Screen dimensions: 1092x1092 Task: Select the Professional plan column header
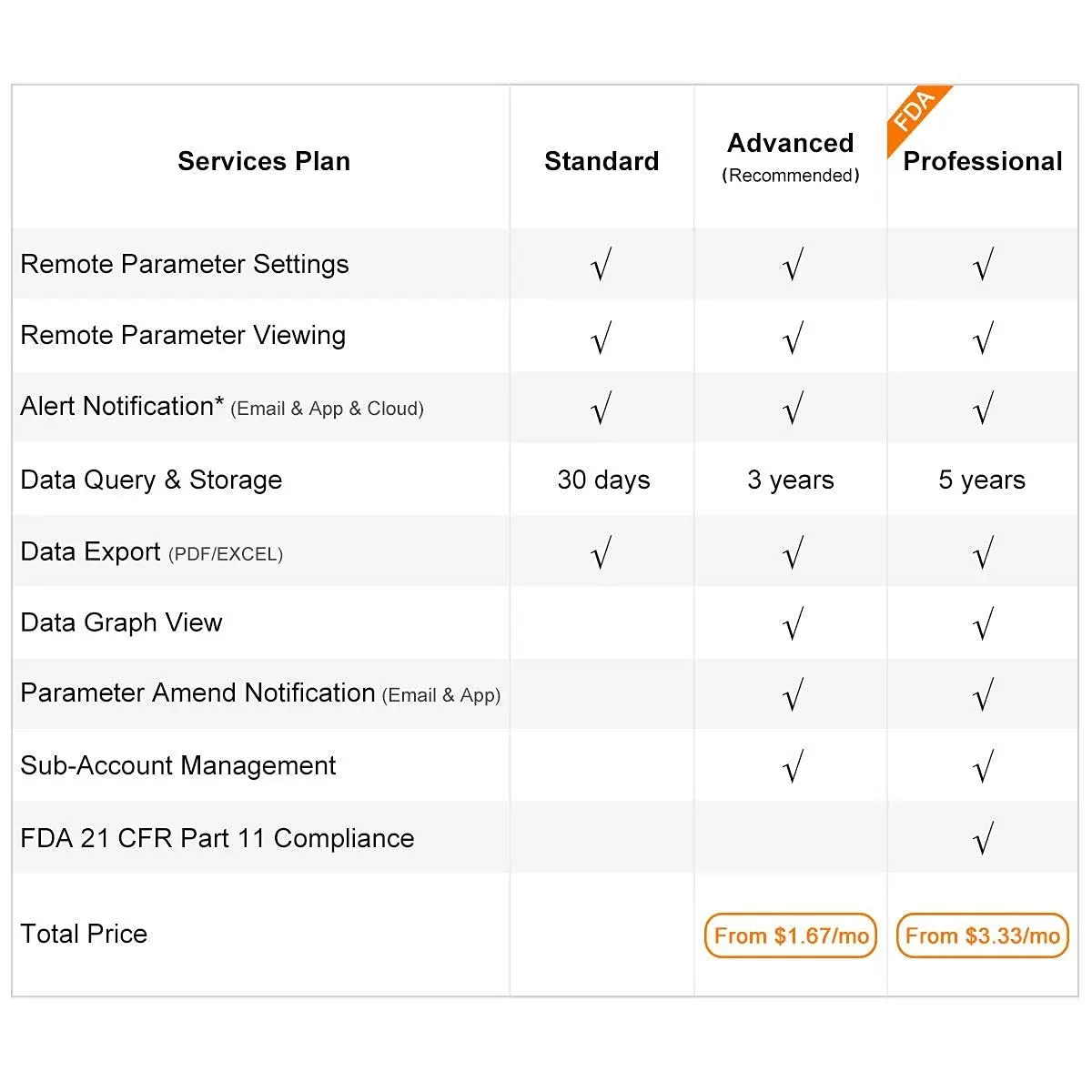pos(983,161)
